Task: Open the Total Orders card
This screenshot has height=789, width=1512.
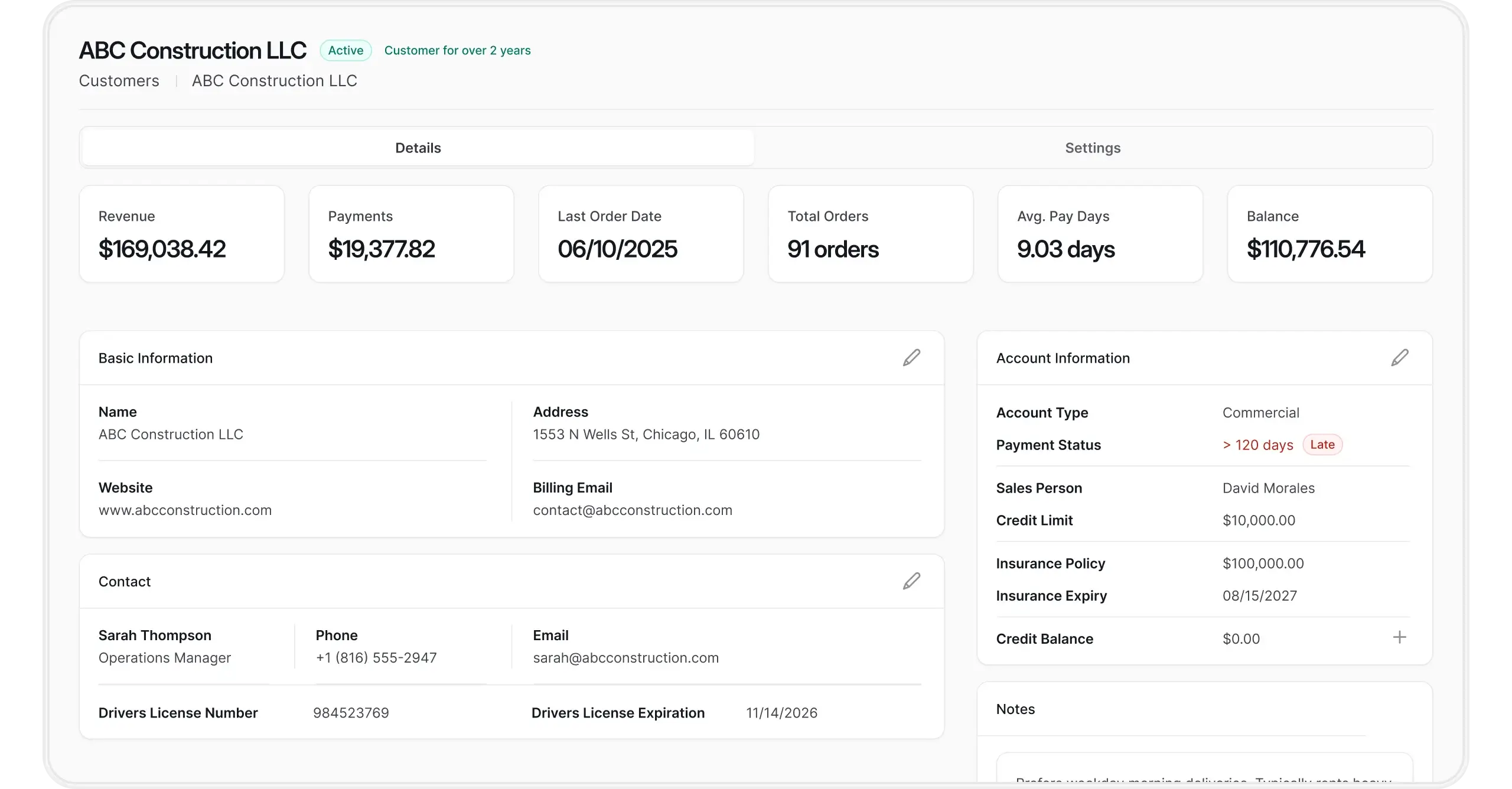Action: 871,234
